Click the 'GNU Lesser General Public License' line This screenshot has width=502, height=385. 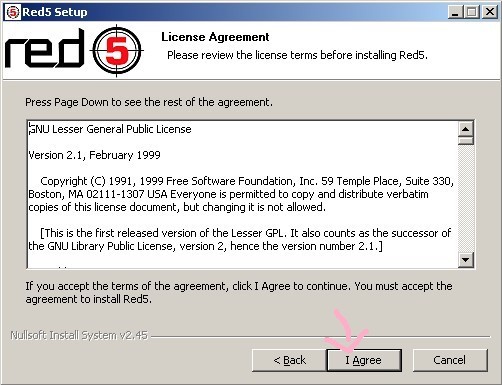(110, 129)
